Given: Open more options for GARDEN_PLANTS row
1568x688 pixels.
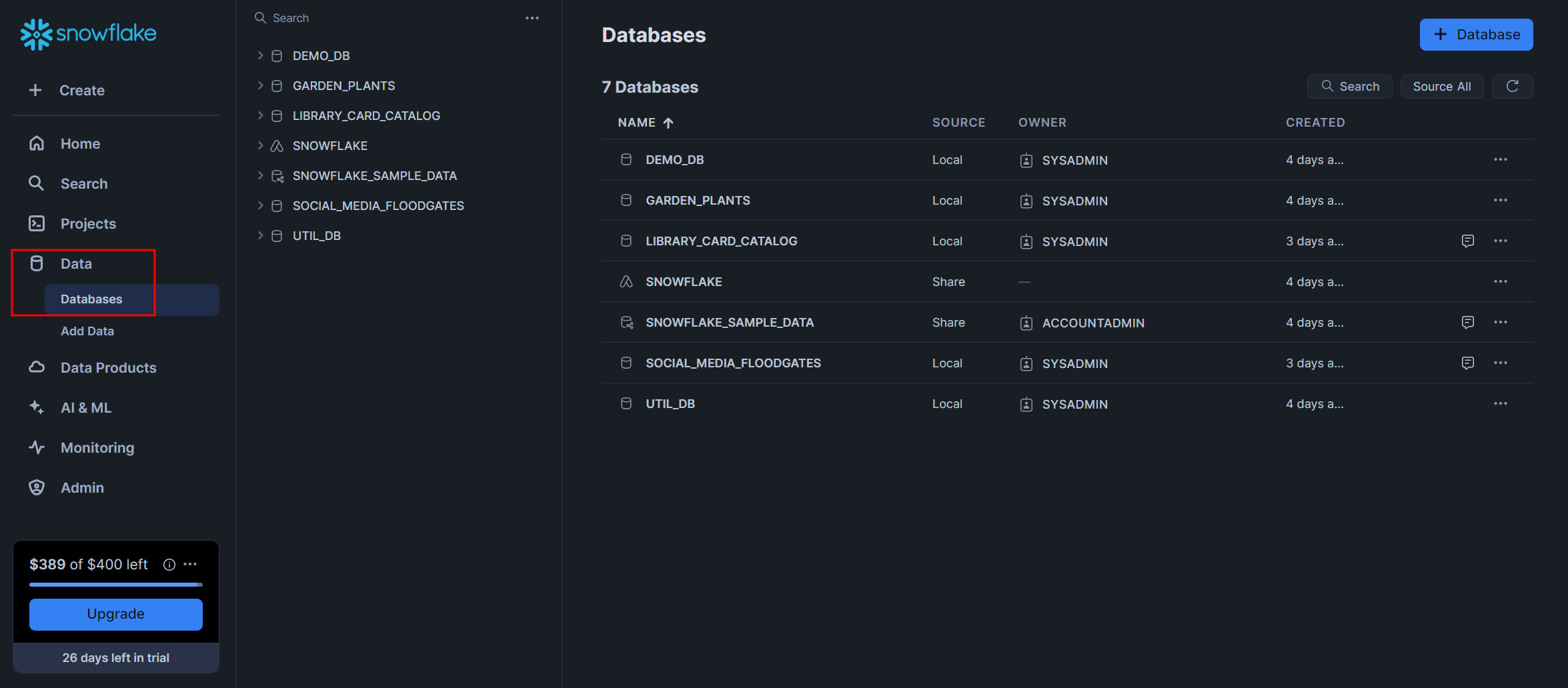Looking at the screenshot, I should pos(1501,201).
